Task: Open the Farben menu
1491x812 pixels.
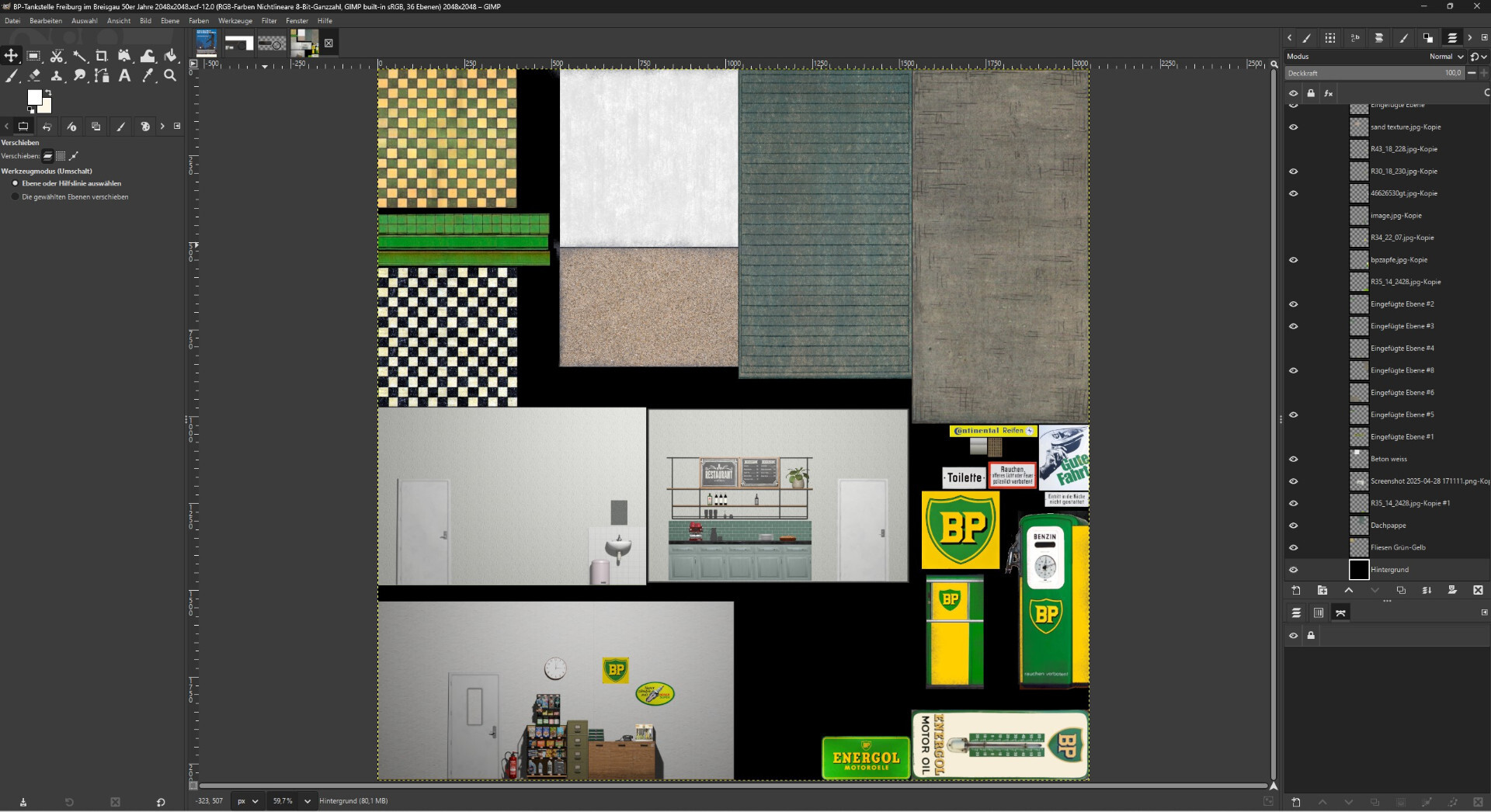Action: [199, 21]
